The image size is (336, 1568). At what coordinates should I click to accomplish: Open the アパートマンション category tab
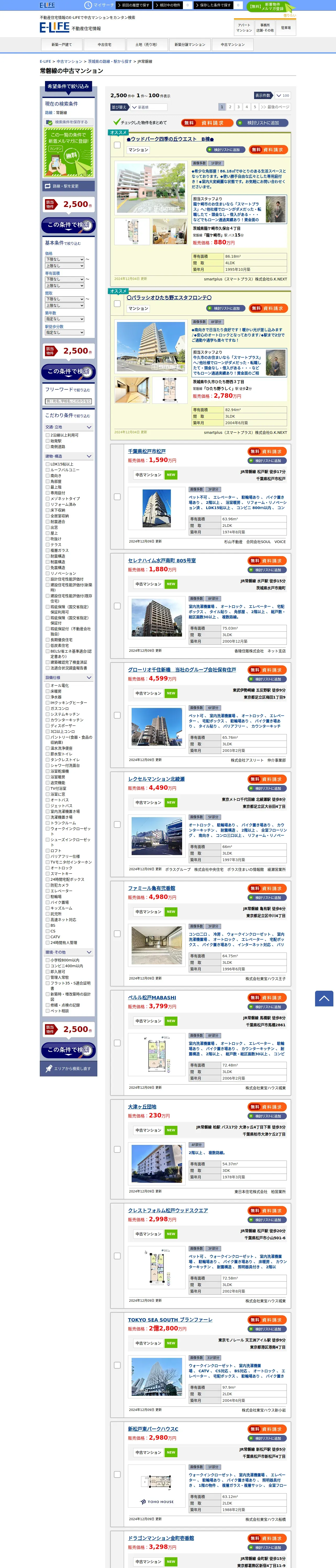[244, 28]
